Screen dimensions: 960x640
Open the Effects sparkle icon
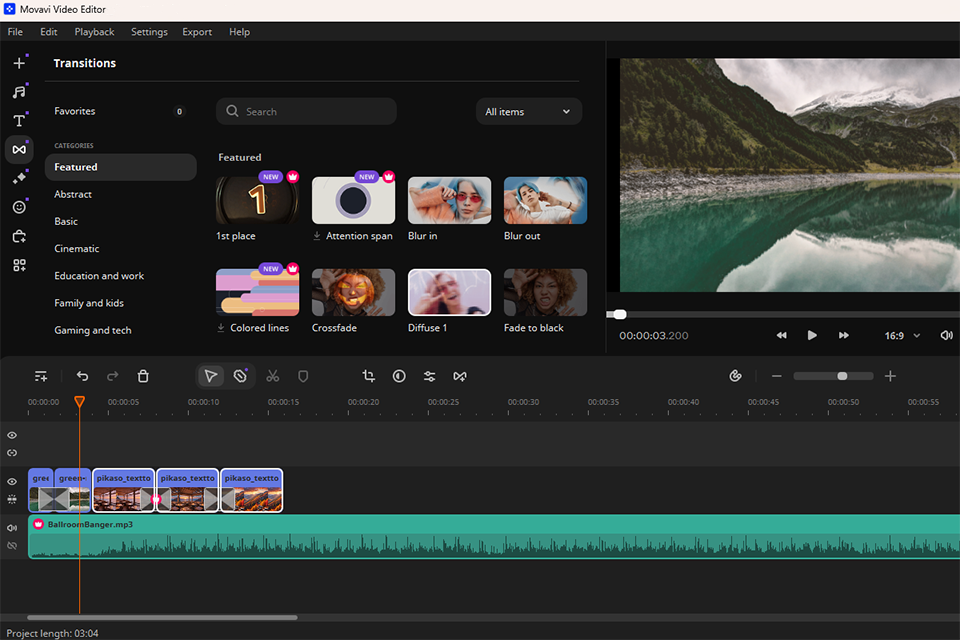coord(19,178)
